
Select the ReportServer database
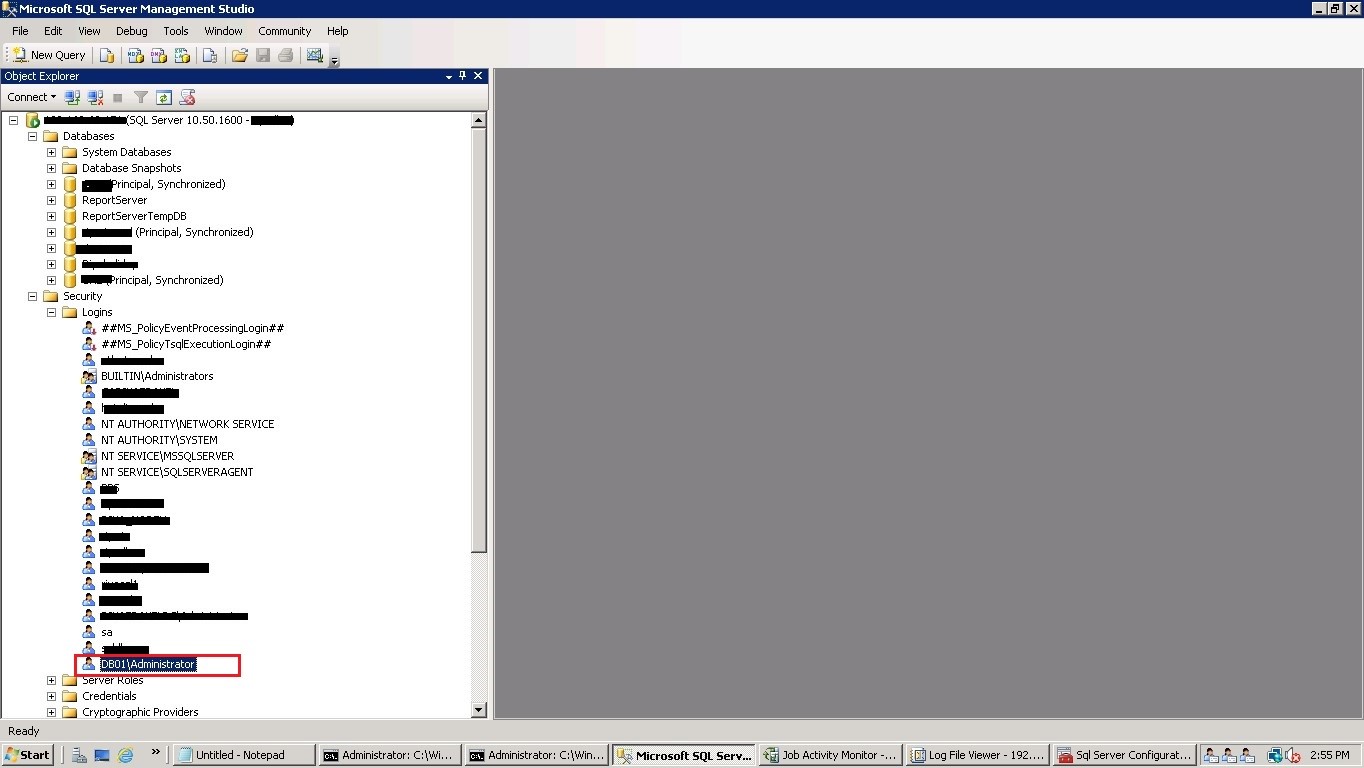[114, 200]
